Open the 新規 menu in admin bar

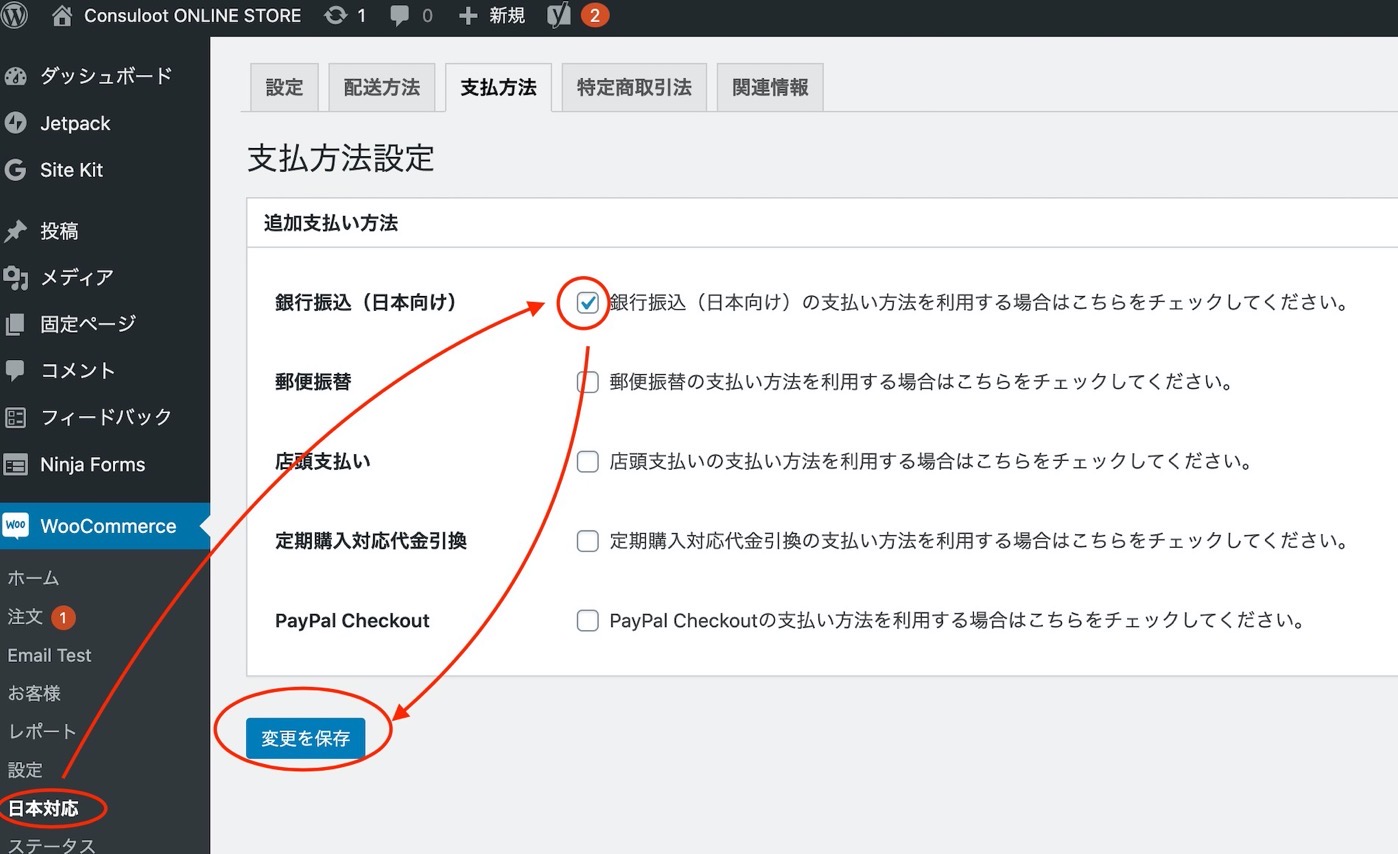click(x=507, y=16)
